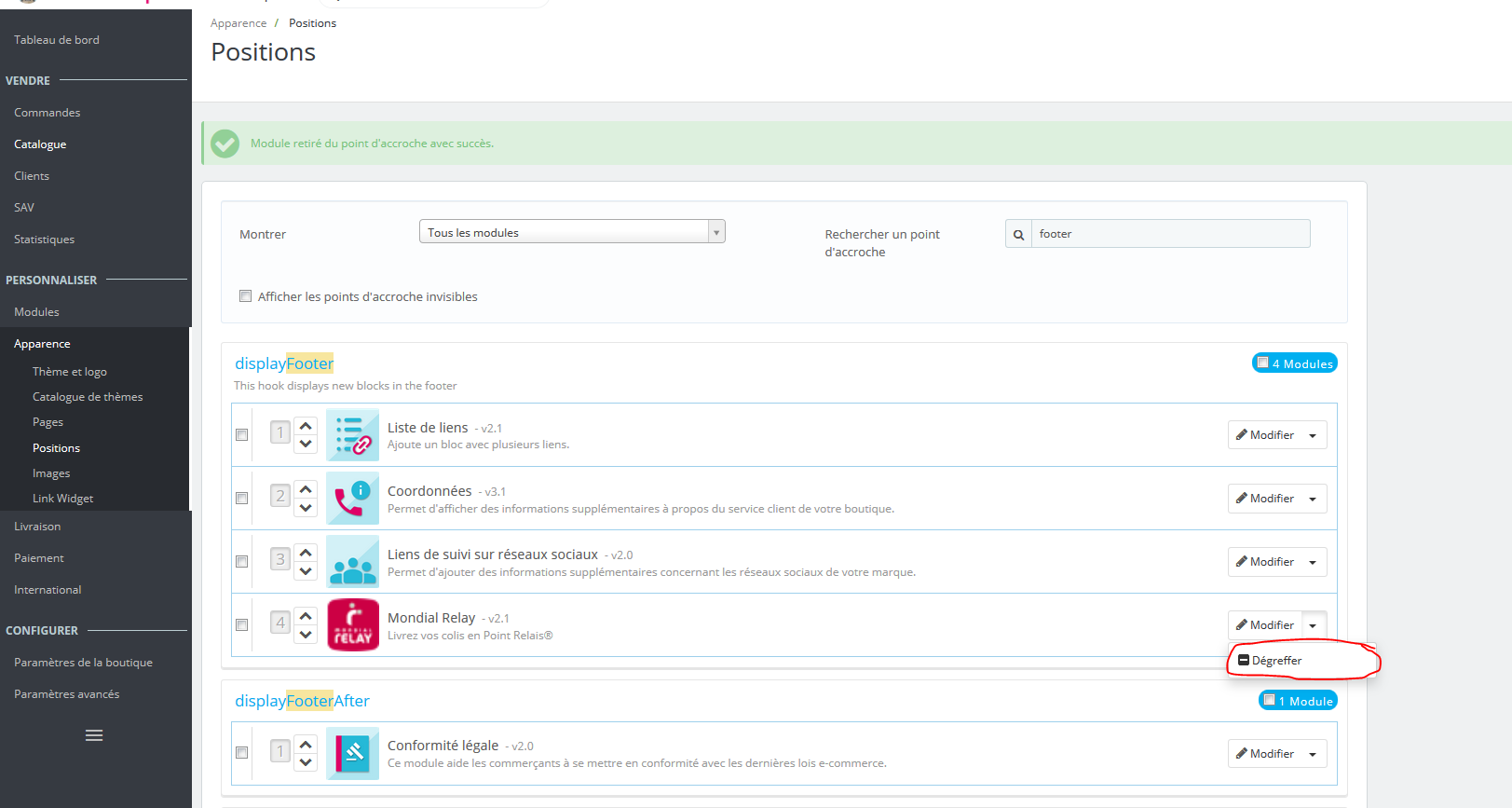This screenshot has height=808, width=1512.
Task: Check the Coordonnées module checkbox
Action: [x=242, y=499]
